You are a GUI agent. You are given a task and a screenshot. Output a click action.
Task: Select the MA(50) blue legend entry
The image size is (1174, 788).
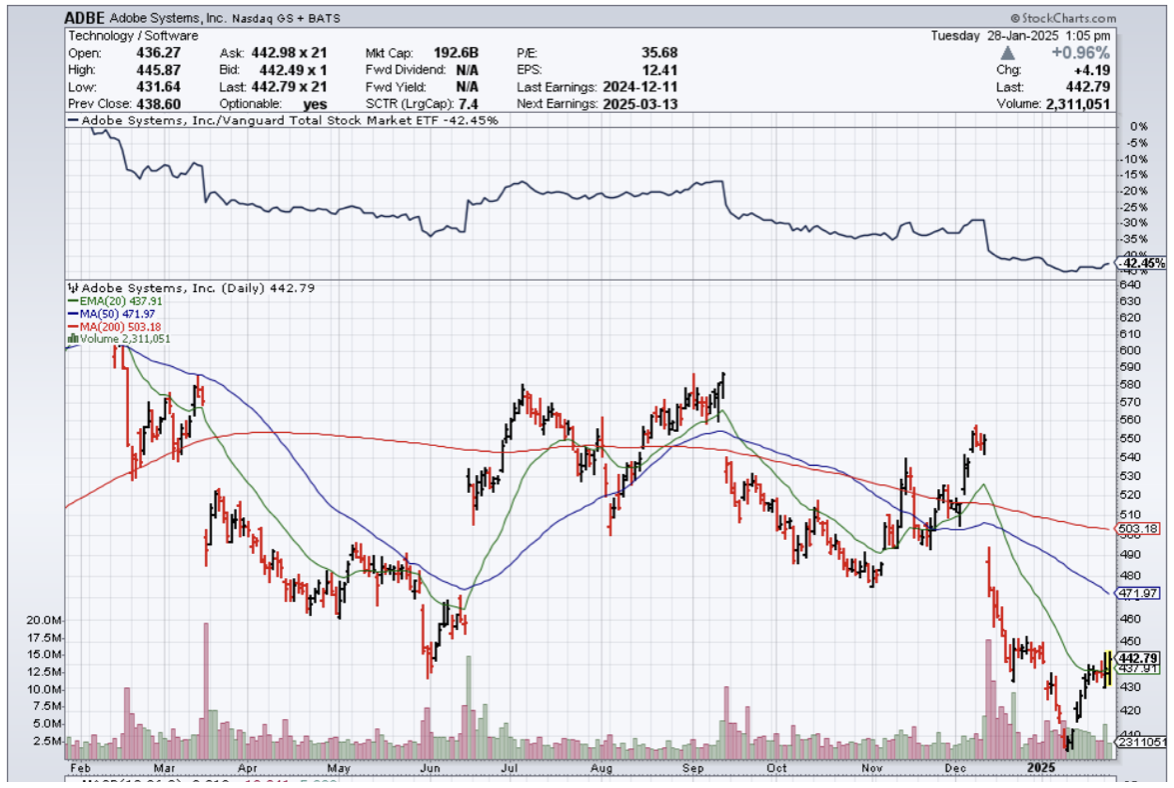(x=112, y=314)
